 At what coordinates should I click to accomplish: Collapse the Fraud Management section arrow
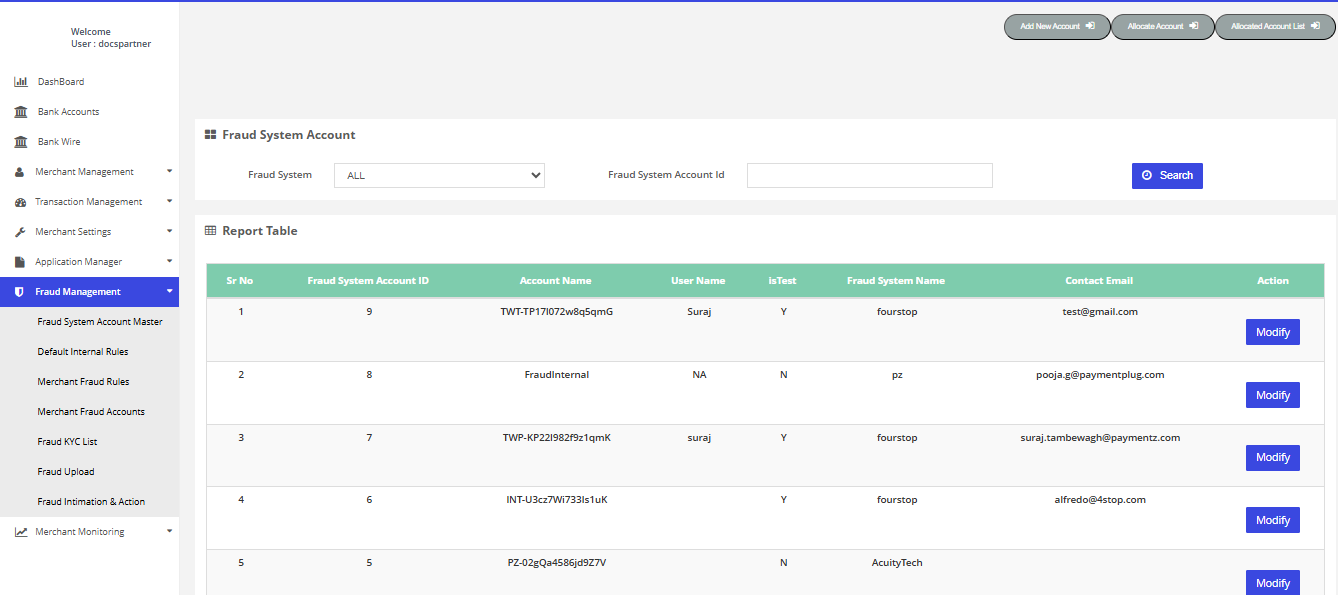click(x=169, y=291)
